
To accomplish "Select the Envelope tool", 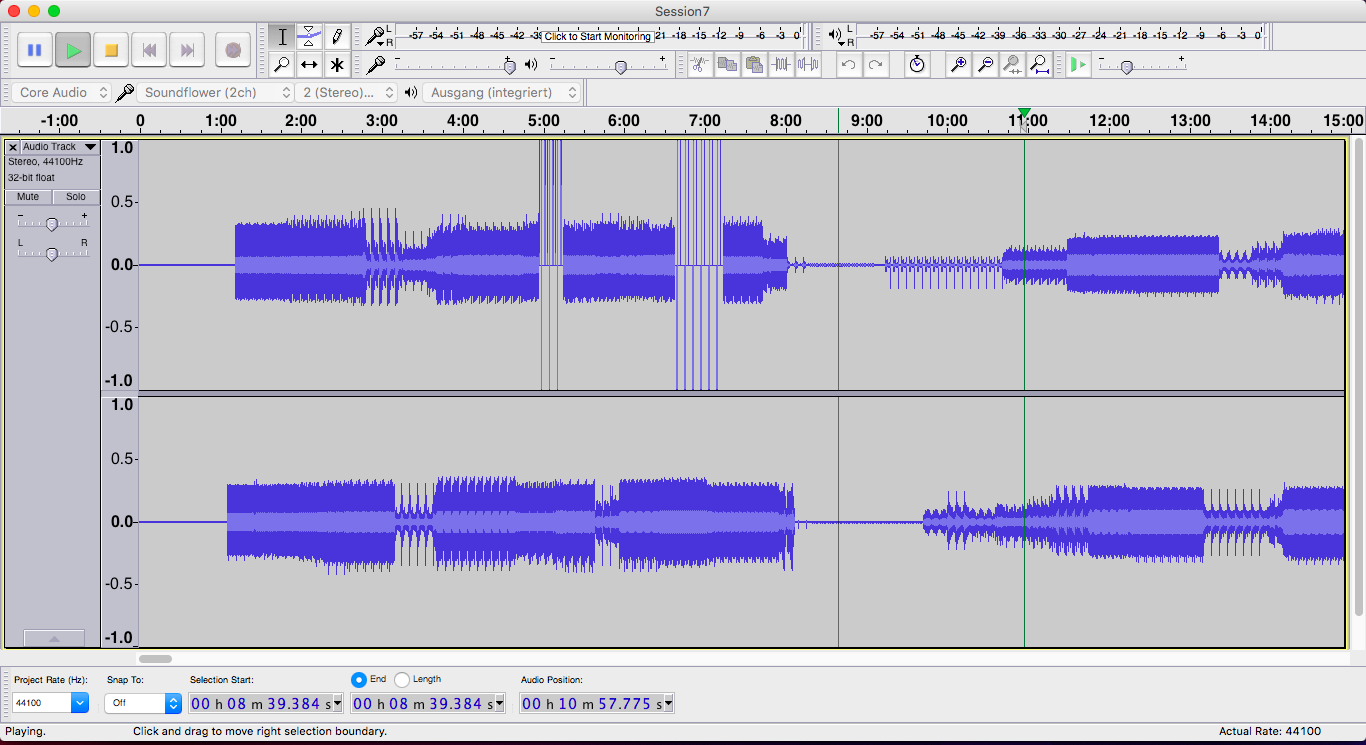I will 310,37.
